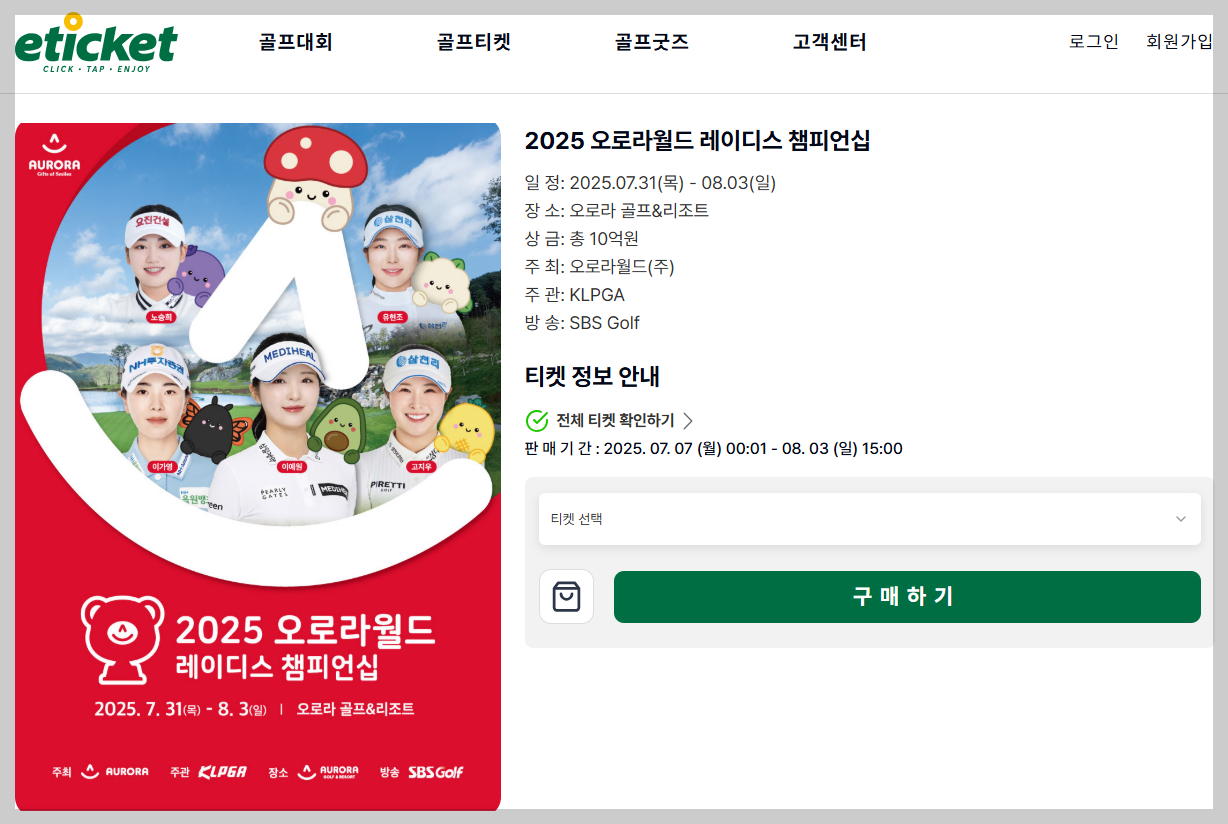Click the tournament poster image
Image resolution: width=1228 pixels, height=824 pixels.
pyautogui.click(x=258, y=466)
